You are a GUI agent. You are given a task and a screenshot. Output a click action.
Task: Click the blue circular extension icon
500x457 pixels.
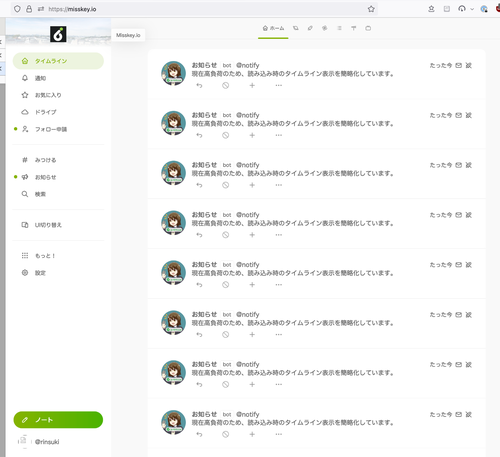[484, 9]
